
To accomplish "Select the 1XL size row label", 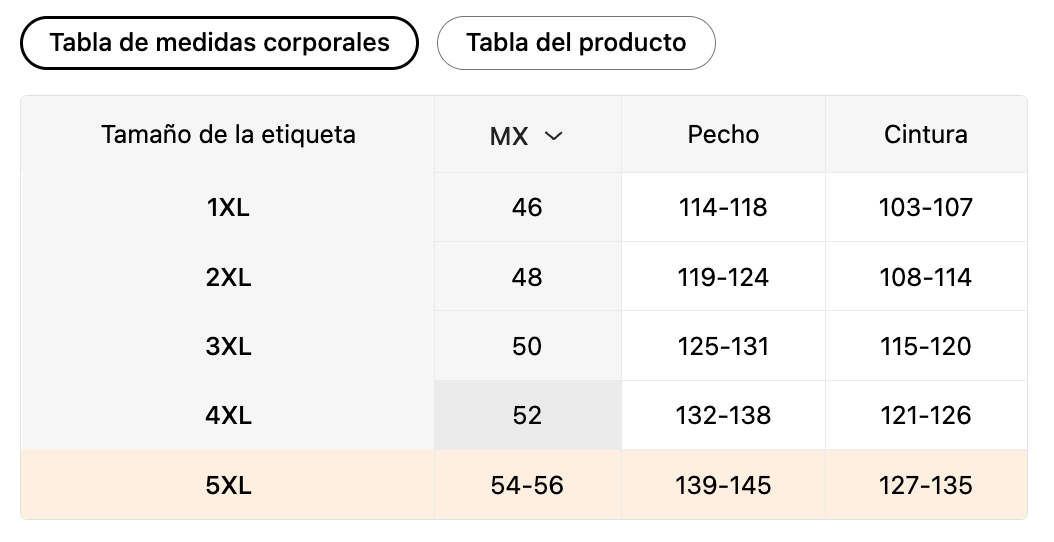I will click(228, 207).
